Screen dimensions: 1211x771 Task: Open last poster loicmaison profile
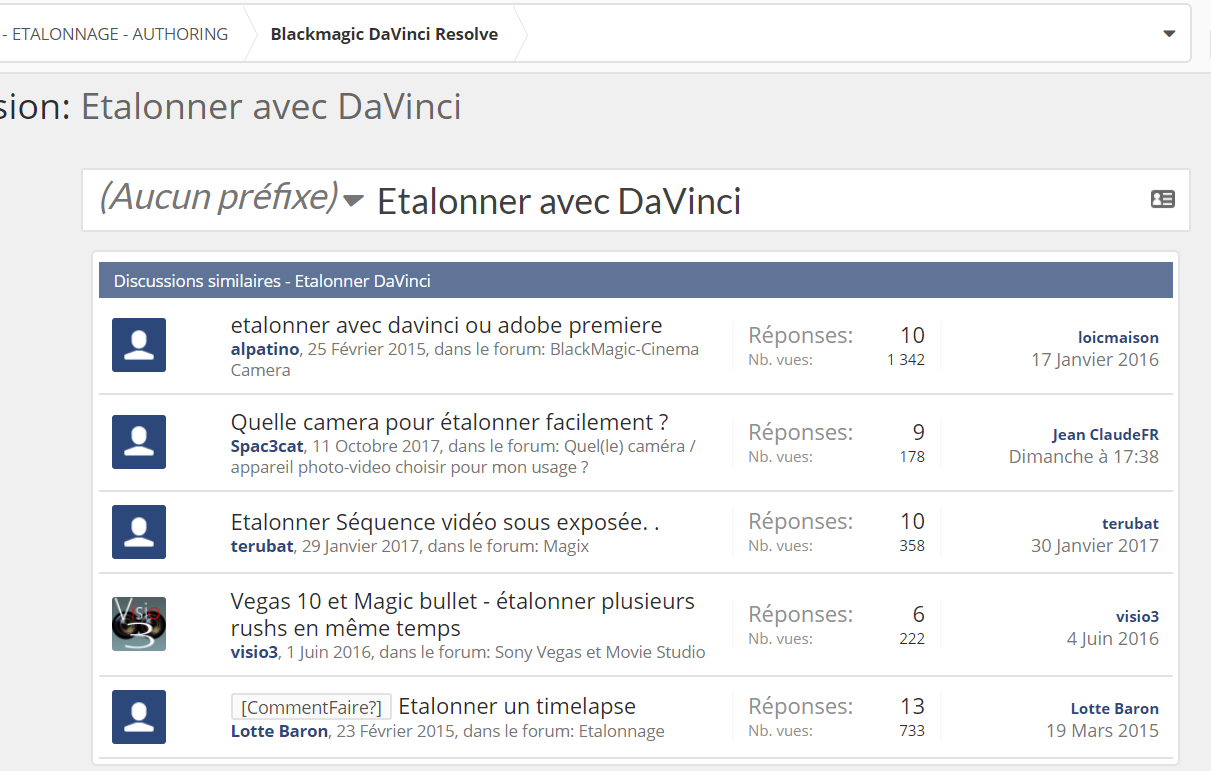point(1118,337)
